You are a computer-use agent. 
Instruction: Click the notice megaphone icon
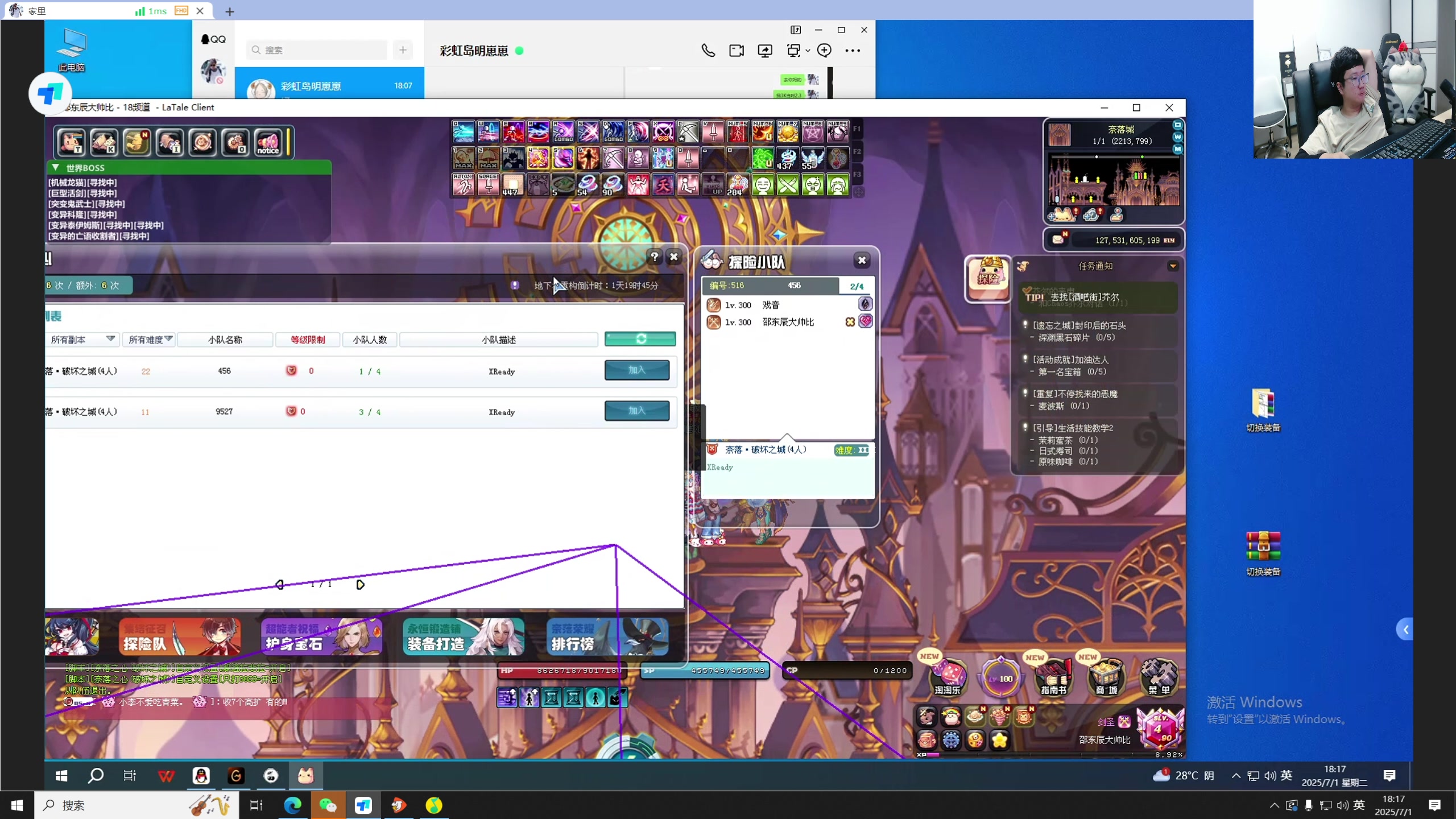click(268, 142)
